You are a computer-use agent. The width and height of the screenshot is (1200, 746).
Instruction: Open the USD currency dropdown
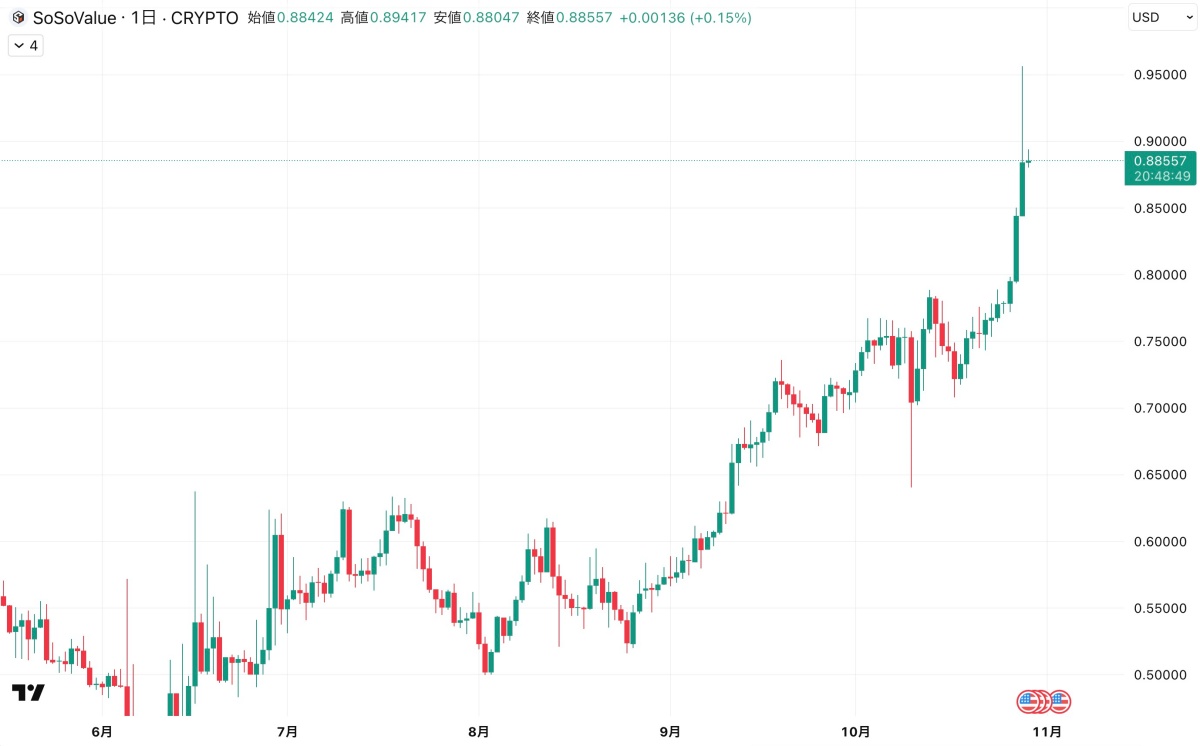click(1157, 17)
